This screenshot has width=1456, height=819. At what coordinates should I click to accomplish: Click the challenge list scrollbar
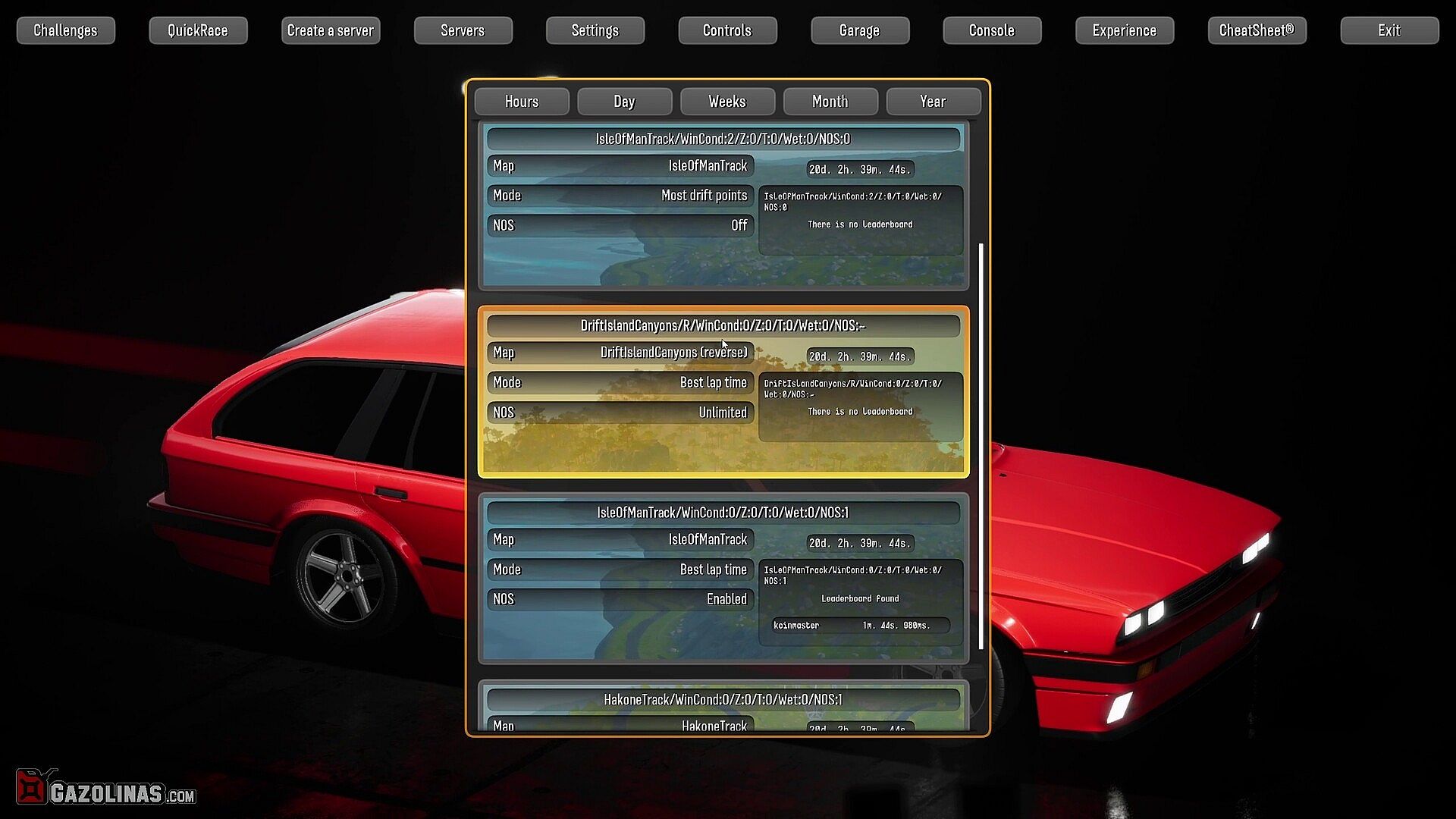(981, 446)
